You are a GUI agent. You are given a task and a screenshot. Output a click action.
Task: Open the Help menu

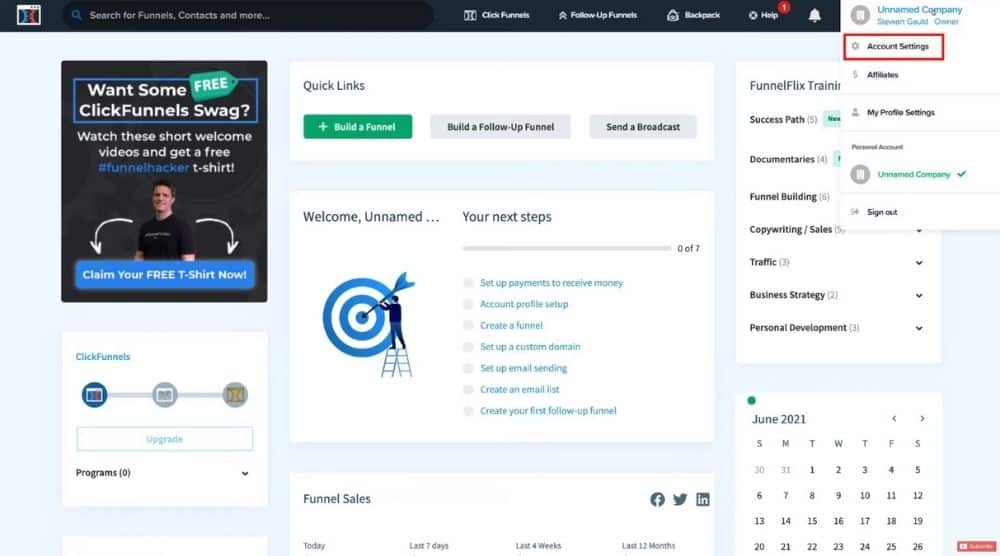[x=763, y=15]
